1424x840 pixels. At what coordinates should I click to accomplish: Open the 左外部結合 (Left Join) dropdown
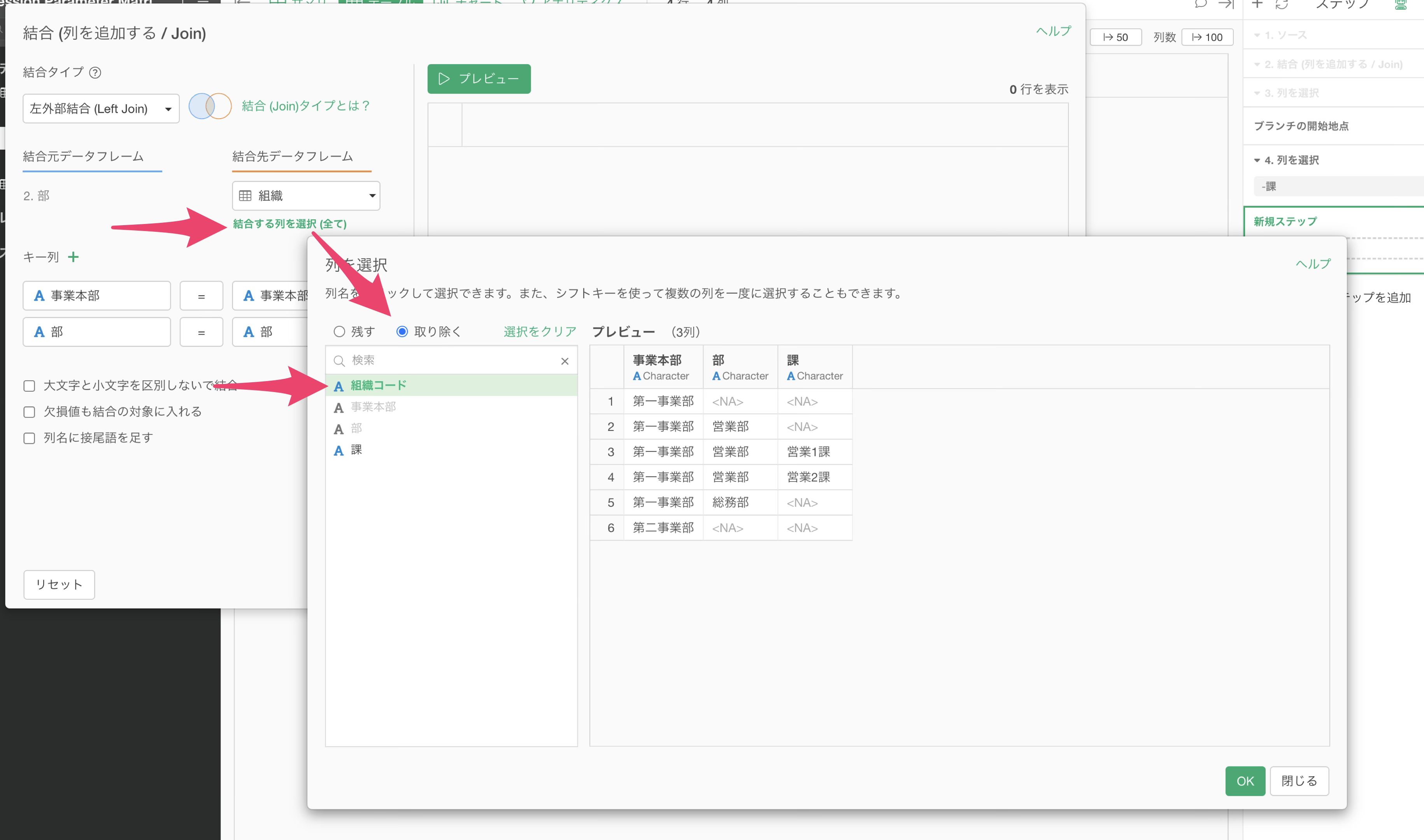click(101, 108)
